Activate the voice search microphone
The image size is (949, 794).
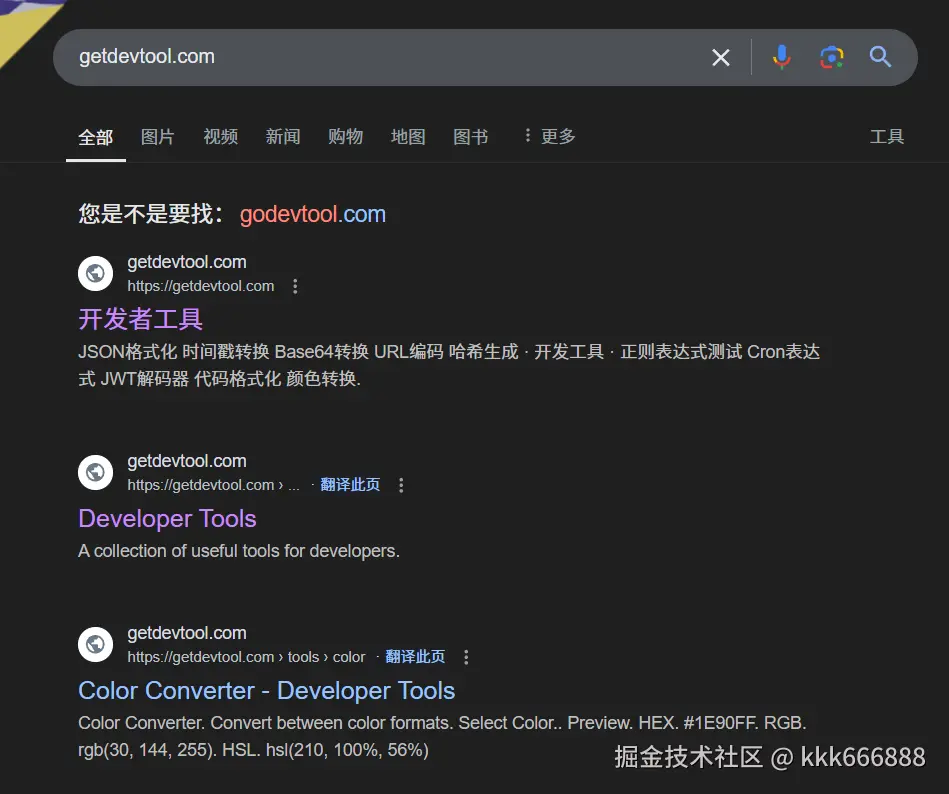[781, 57]
